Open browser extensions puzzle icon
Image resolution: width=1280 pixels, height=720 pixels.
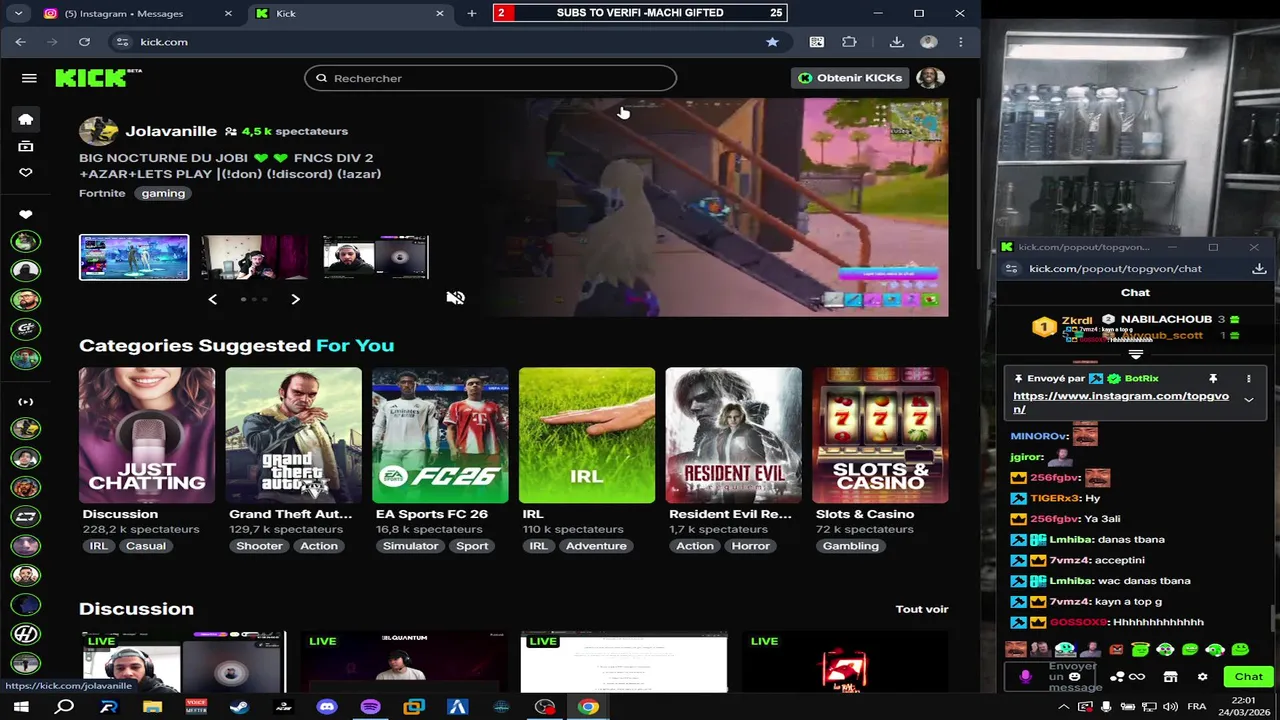click(849, 42)
